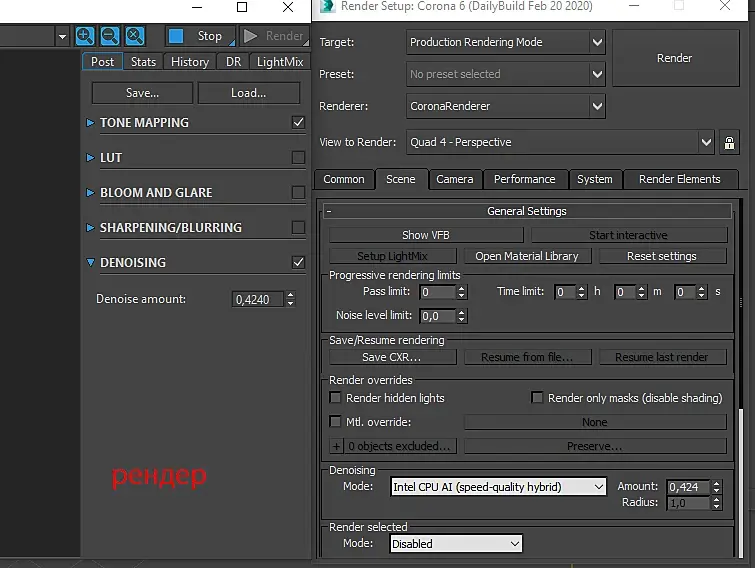Open the Renderer dropdown list
This screenshot has height=568, width=755.
point(506,106)
